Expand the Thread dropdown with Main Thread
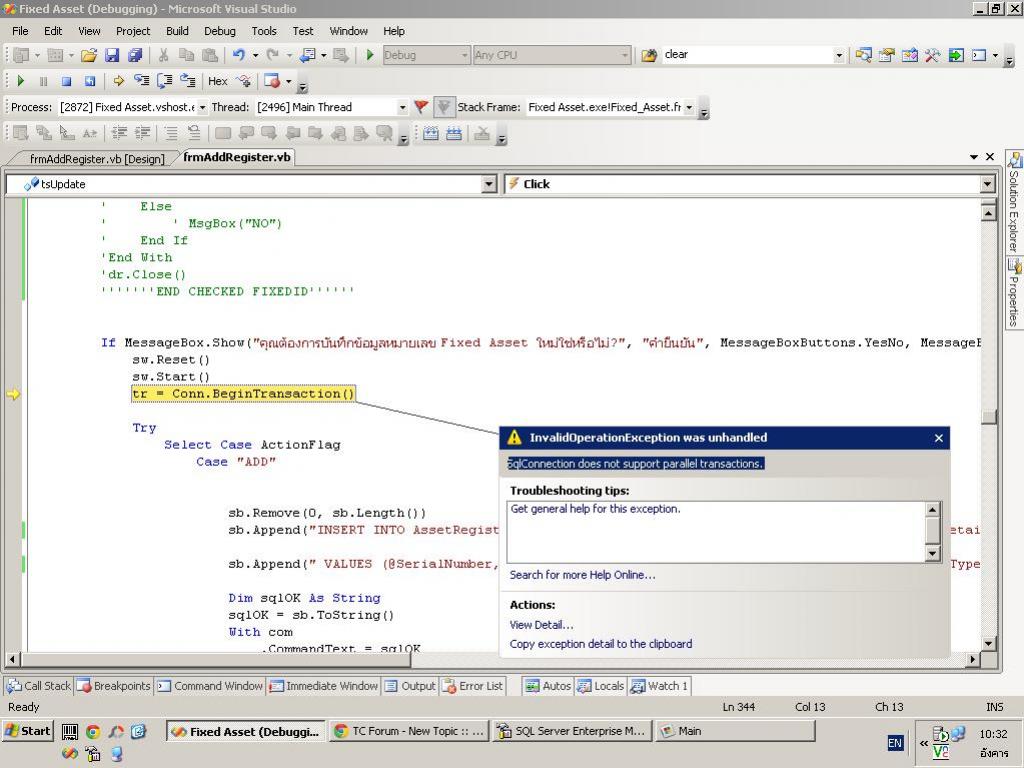1024x768 pixels. tap(402, 107)
